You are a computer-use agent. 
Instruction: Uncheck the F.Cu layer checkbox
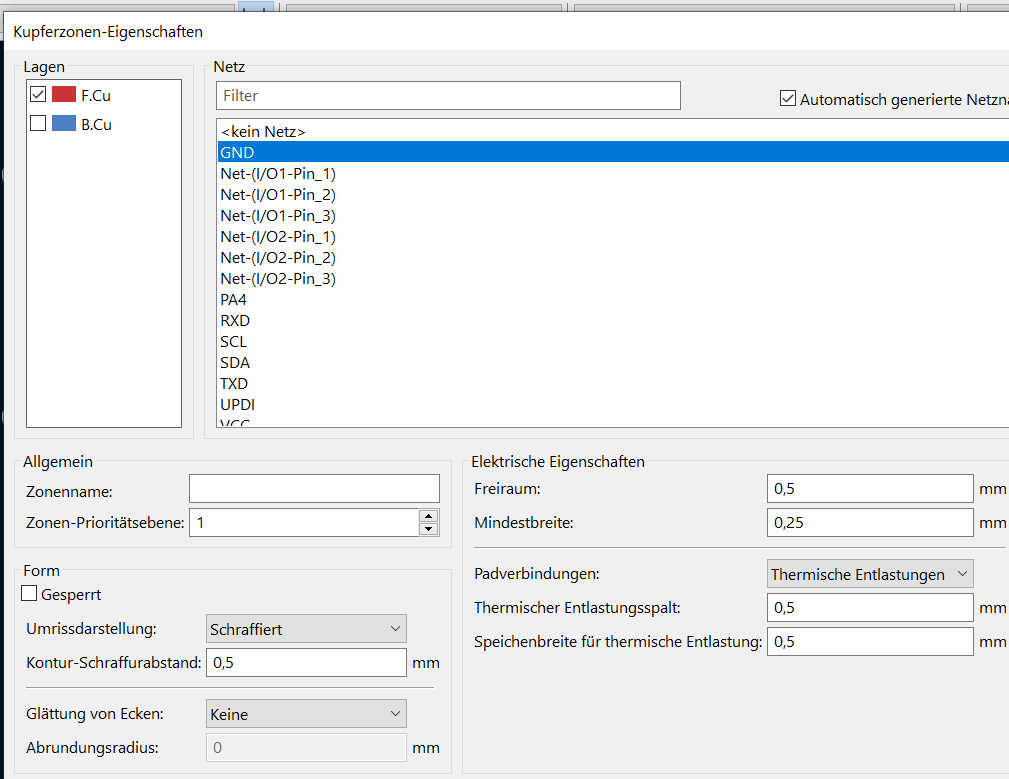pyautogui.click(x=38, y=95)
